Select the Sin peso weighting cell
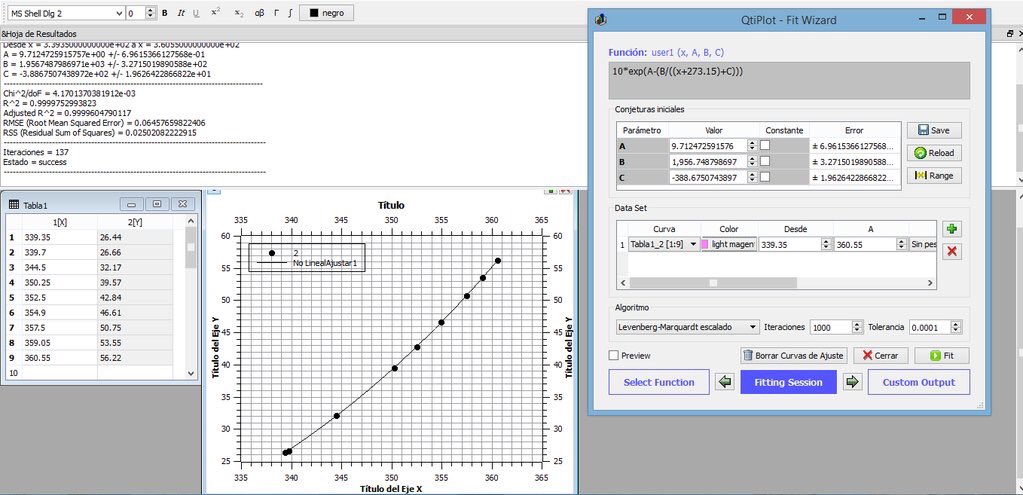Viewport: 1023px width, 495px height. (924, 245)
